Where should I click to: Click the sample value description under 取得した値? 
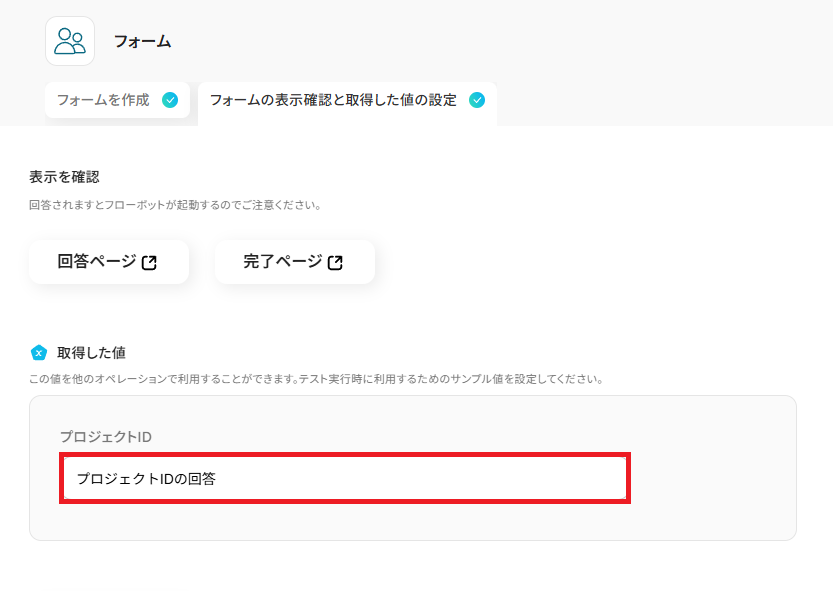(315, 380)
